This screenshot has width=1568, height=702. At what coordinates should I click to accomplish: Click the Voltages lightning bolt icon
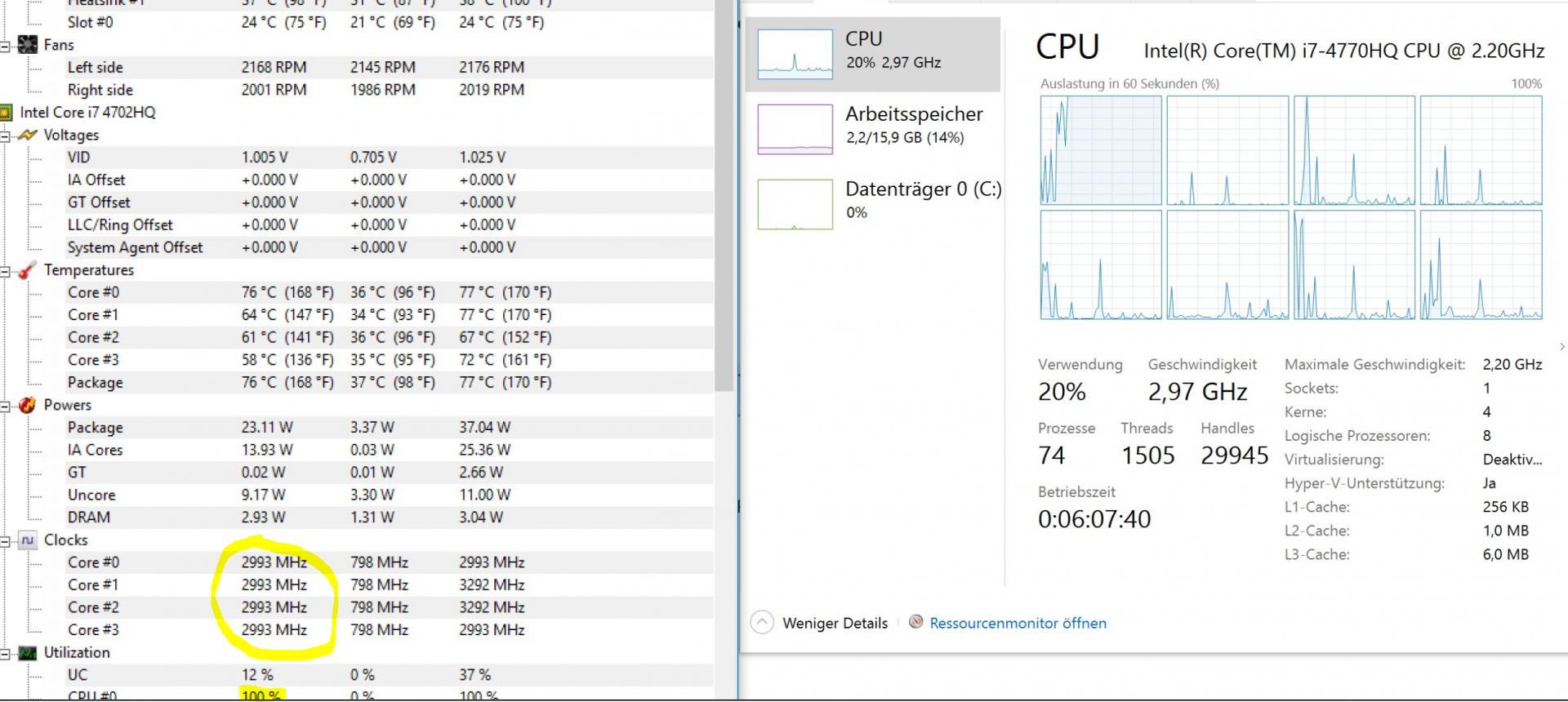(x=28, y=136)
